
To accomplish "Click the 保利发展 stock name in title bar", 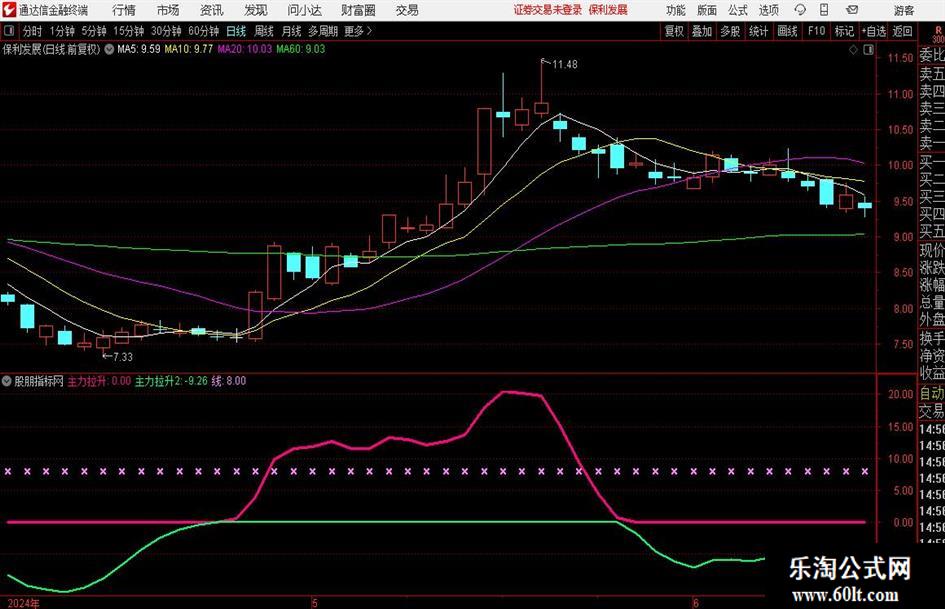I will (608, 10).
